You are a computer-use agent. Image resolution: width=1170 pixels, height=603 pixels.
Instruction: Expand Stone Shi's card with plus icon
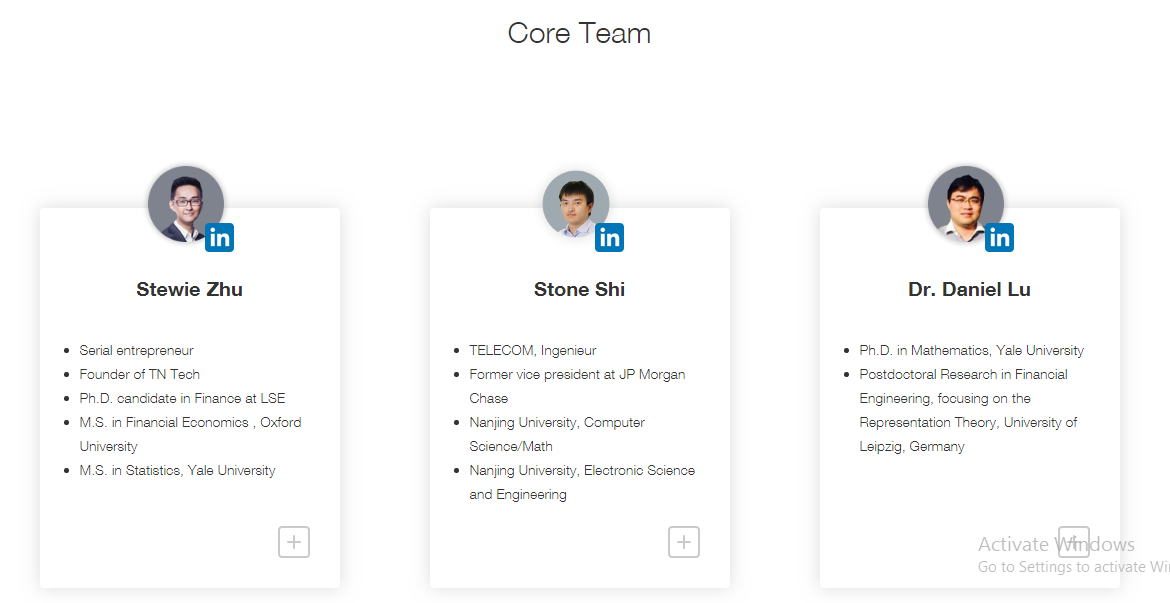[684, 542]
